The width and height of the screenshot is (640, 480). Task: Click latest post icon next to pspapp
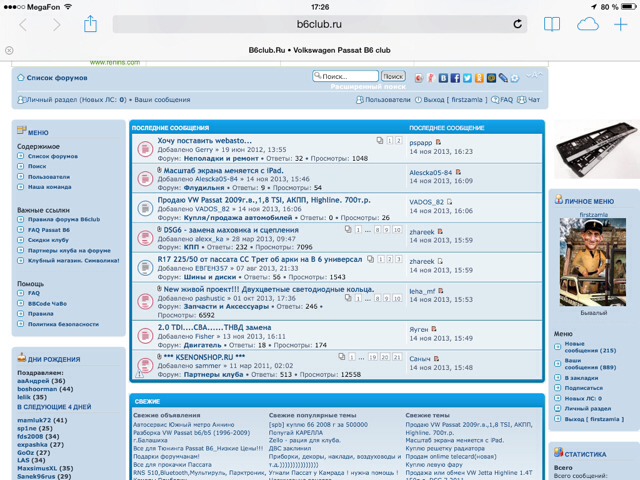439,143
